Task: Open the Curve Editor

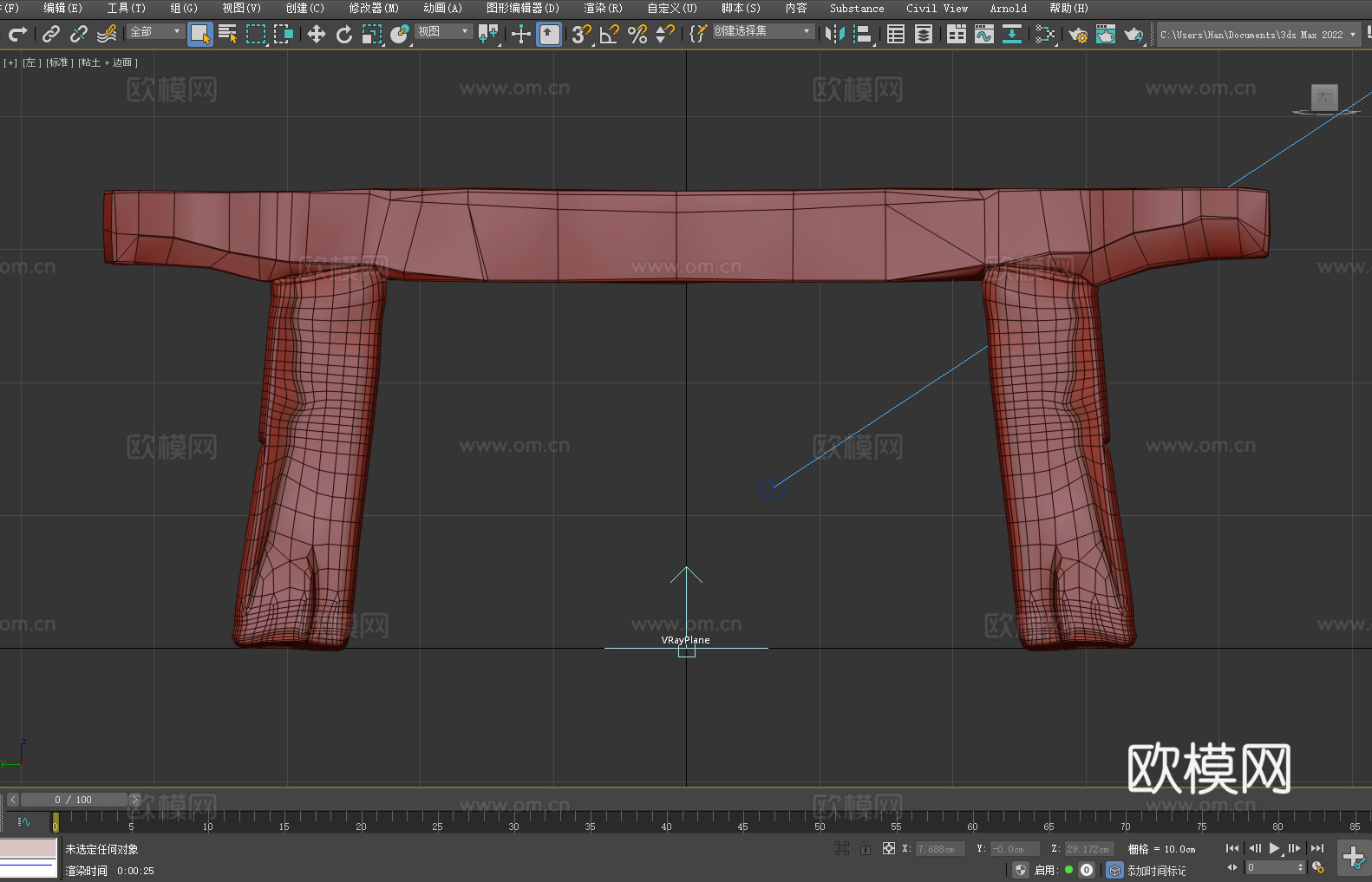Action: coord(984,34)
